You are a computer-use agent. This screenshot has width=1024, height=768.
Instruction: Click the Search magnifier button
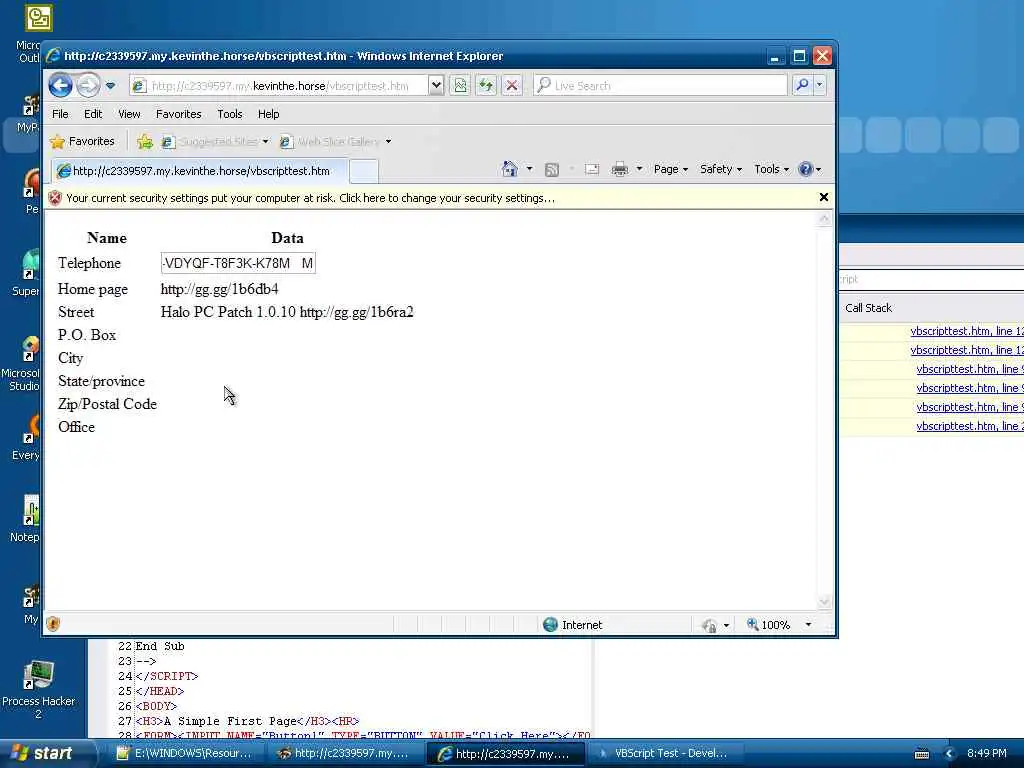coord(802,85)
